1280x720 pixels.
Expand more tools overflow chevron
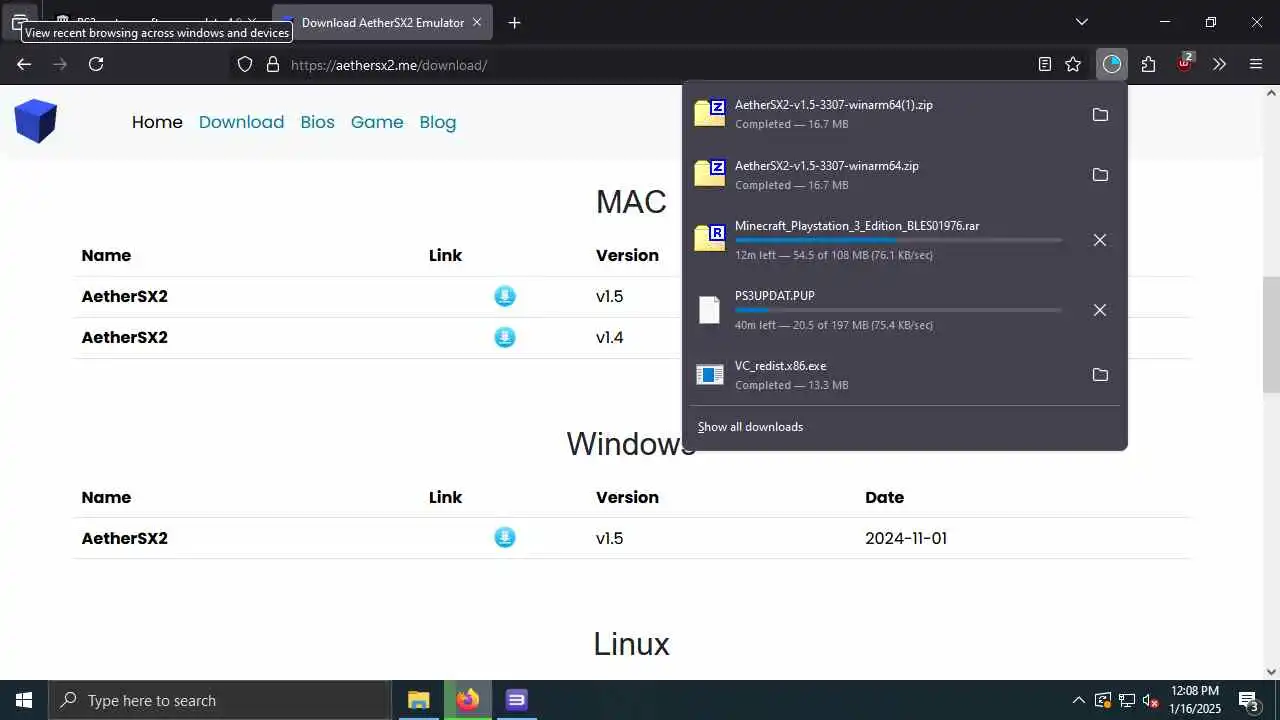click(1219, 64)
